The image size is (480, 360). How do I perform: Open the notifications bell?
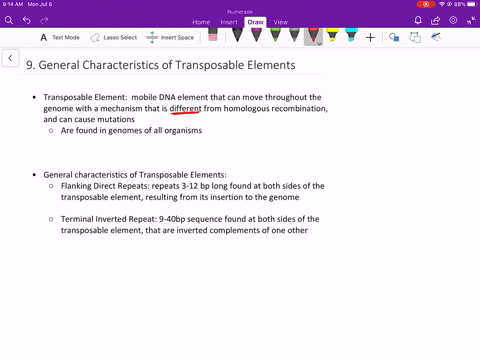(418, 21)
